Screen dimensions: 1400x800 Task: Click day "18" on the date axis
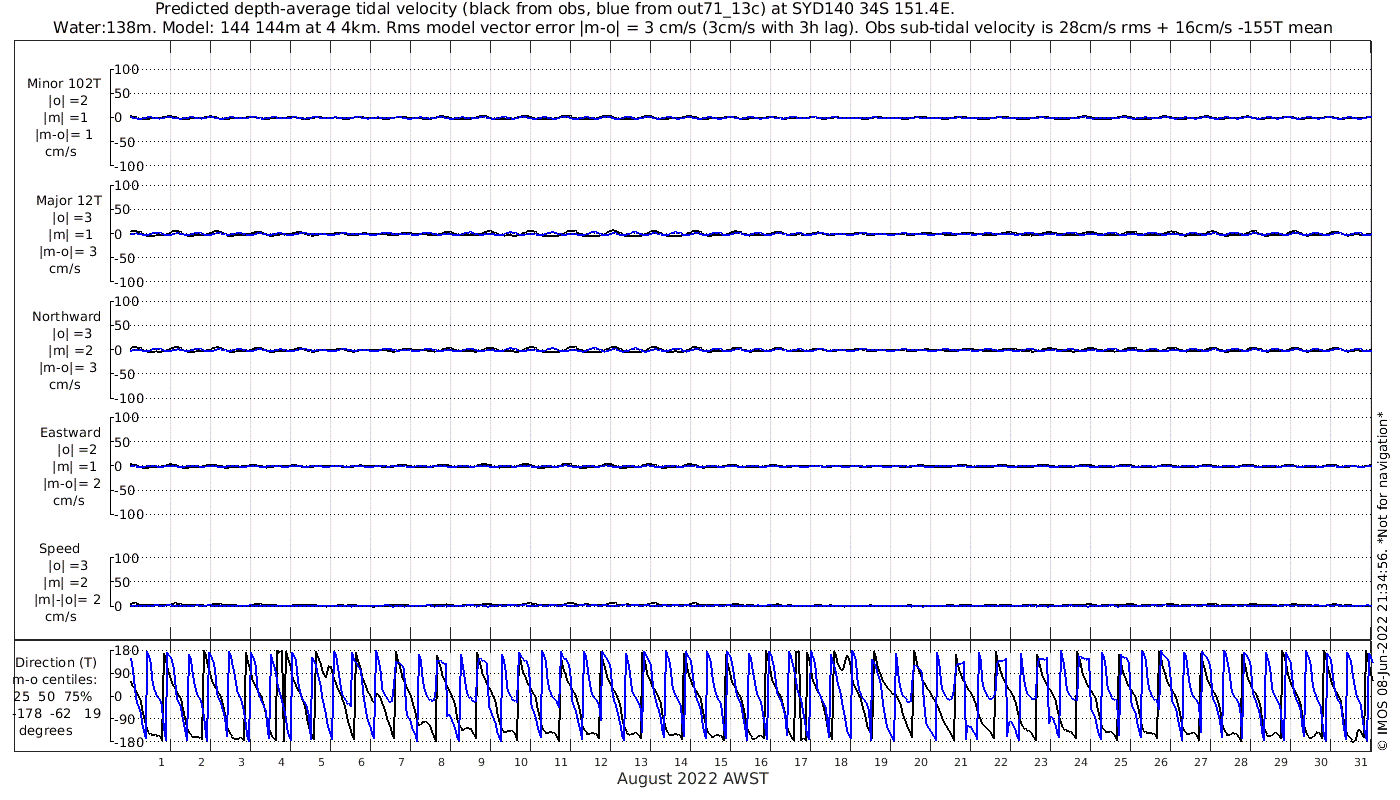pyautogui.click(x=841, y=762)
